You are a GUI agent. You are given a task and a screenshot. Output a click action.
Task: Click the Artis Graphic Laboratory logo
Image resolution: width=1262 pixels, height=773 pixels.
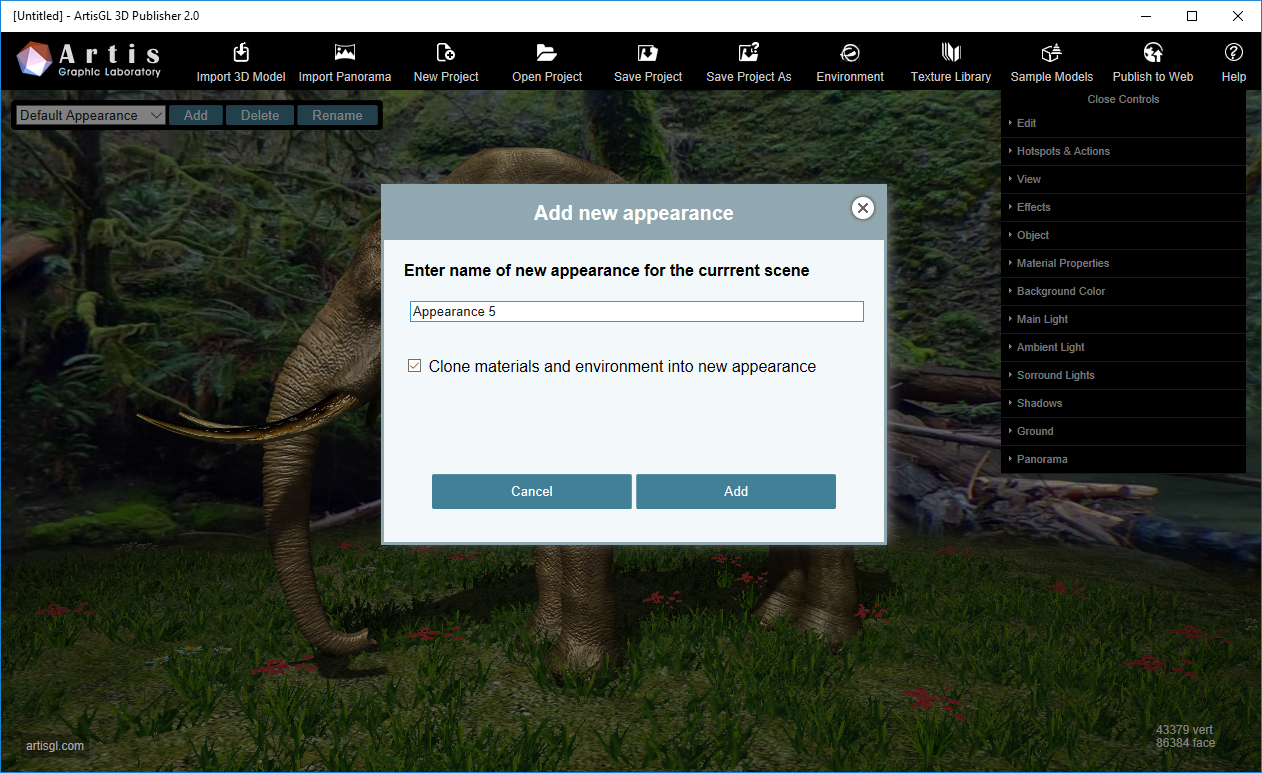(x=89, y=61)
